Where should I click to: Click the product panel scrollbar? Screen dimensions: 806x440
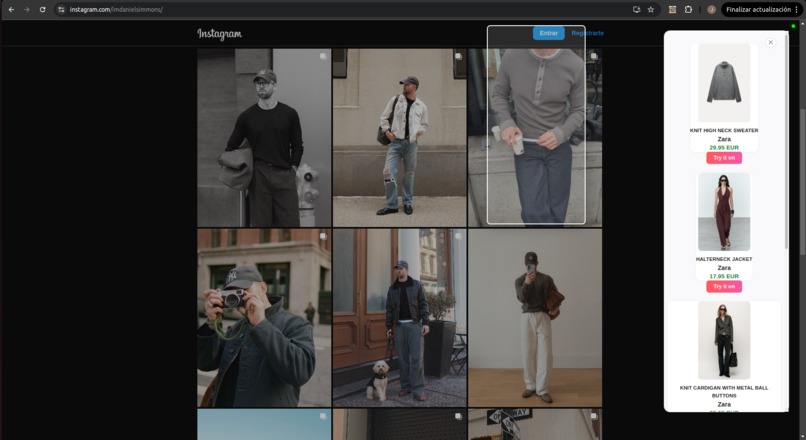pos(786,141)
